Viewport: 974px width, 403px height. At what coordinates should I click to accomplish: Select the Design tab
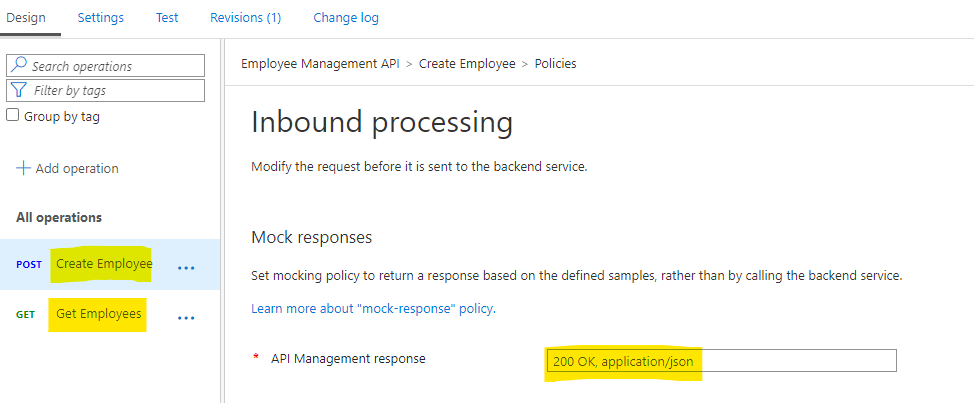tap(26, 18)
